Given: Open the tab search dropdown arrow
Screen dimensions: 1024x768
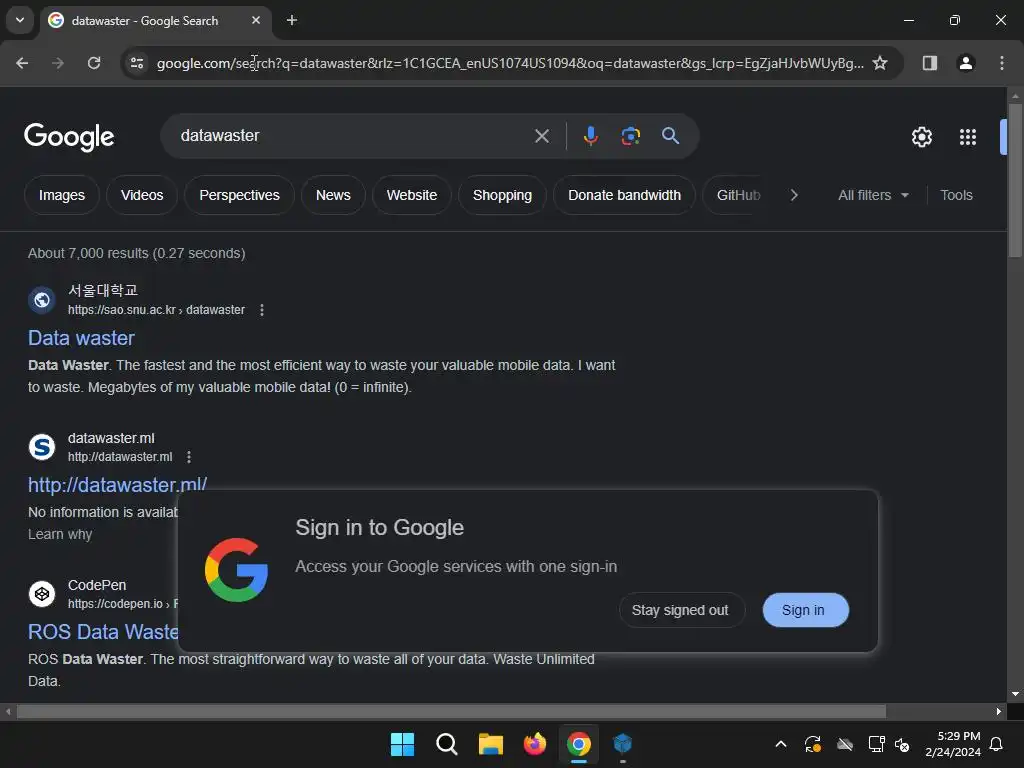Looking at the screenshot, I should click(x=20, y=20).
